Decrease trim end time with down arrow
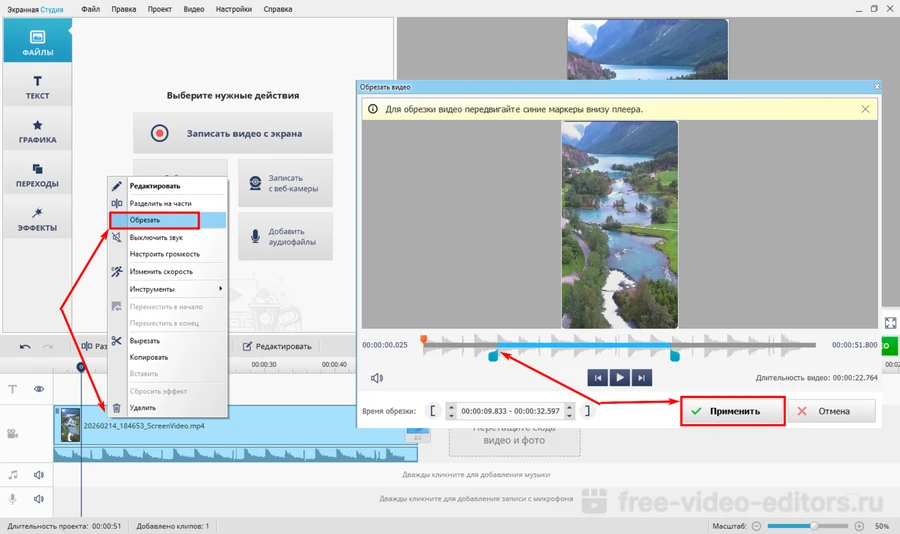The width and height of the screenshot is (900, 534). click(568, 415)
